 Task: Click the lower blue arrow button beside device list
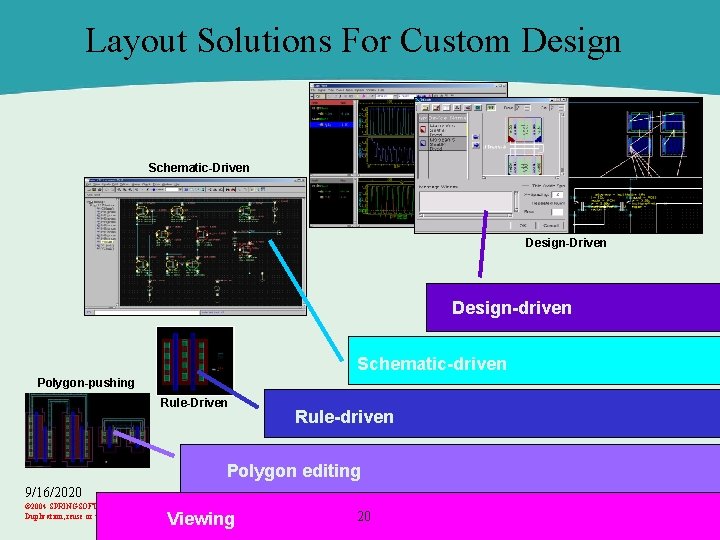[476, 146]
